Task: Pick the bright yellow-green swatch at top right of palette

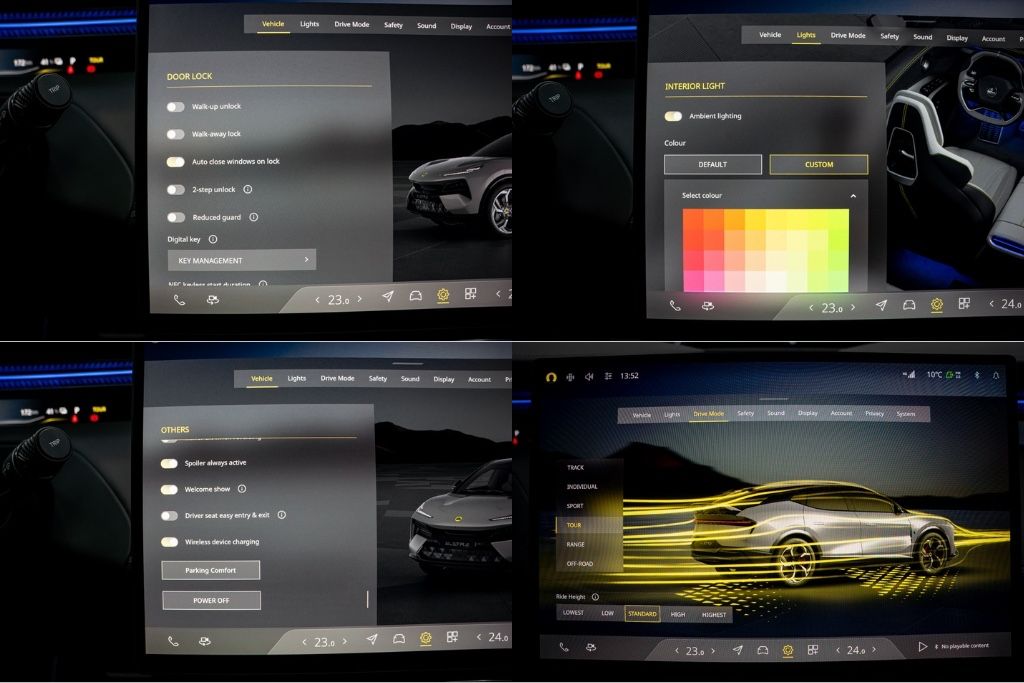Action: click(x=838, y=219)
